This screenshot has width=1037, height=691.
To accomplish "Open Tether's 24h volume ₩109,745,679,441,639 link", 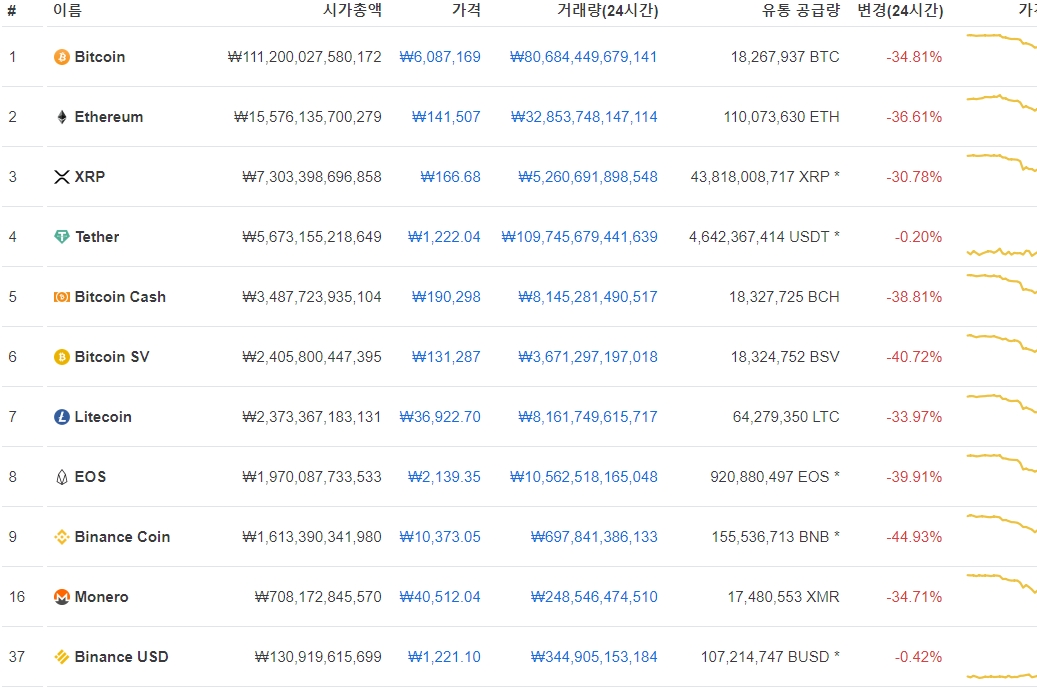I will point(579,237).
